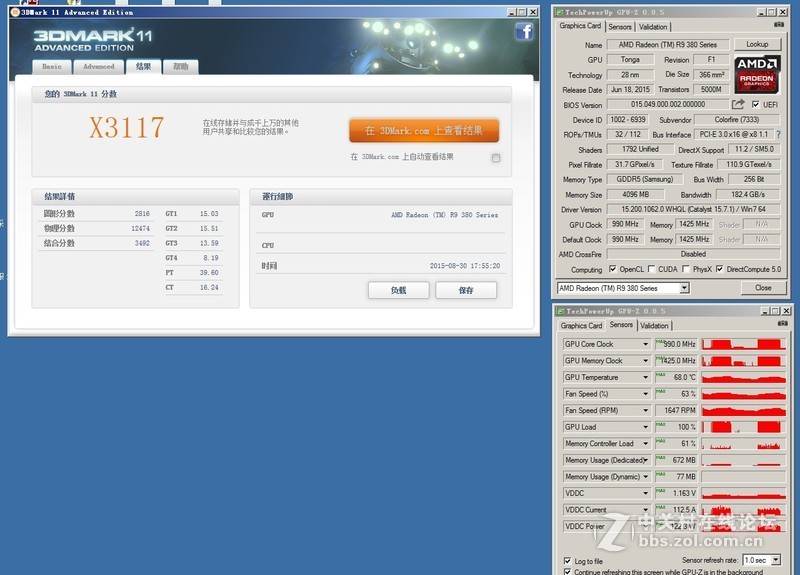This screenshot has height=575, width=800.
Task: Click the GPU name field in GPU-Z
Action: (x=668, y=45)
